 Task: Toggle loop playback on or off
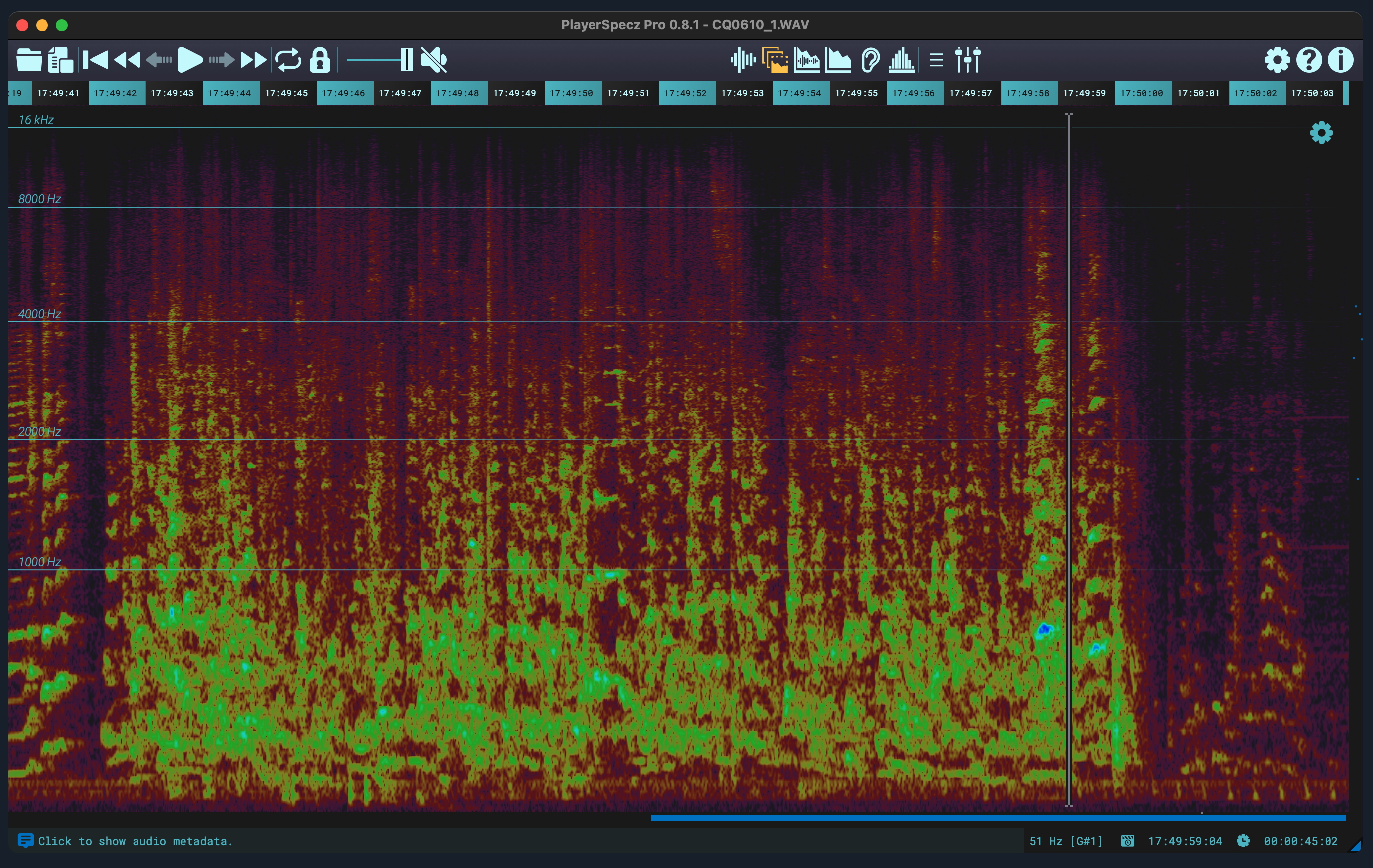click(288, 60)
